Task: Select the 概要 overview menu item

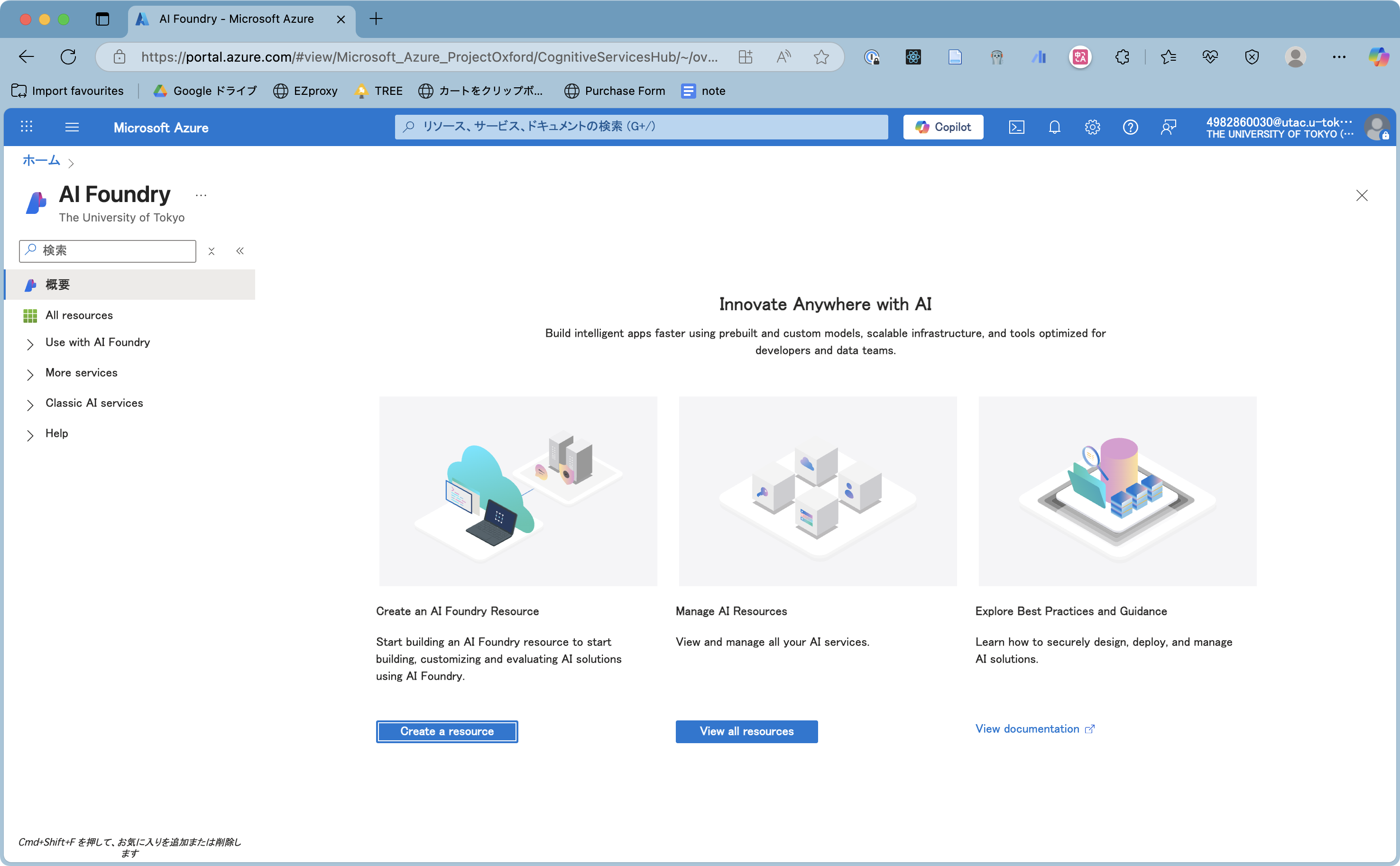Action: 57,285
